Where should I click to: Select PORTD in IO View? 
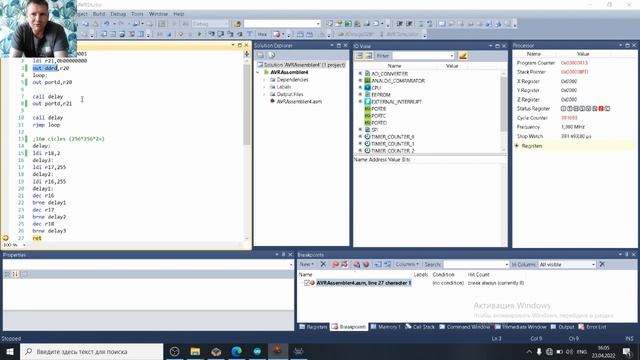point(378,122)
